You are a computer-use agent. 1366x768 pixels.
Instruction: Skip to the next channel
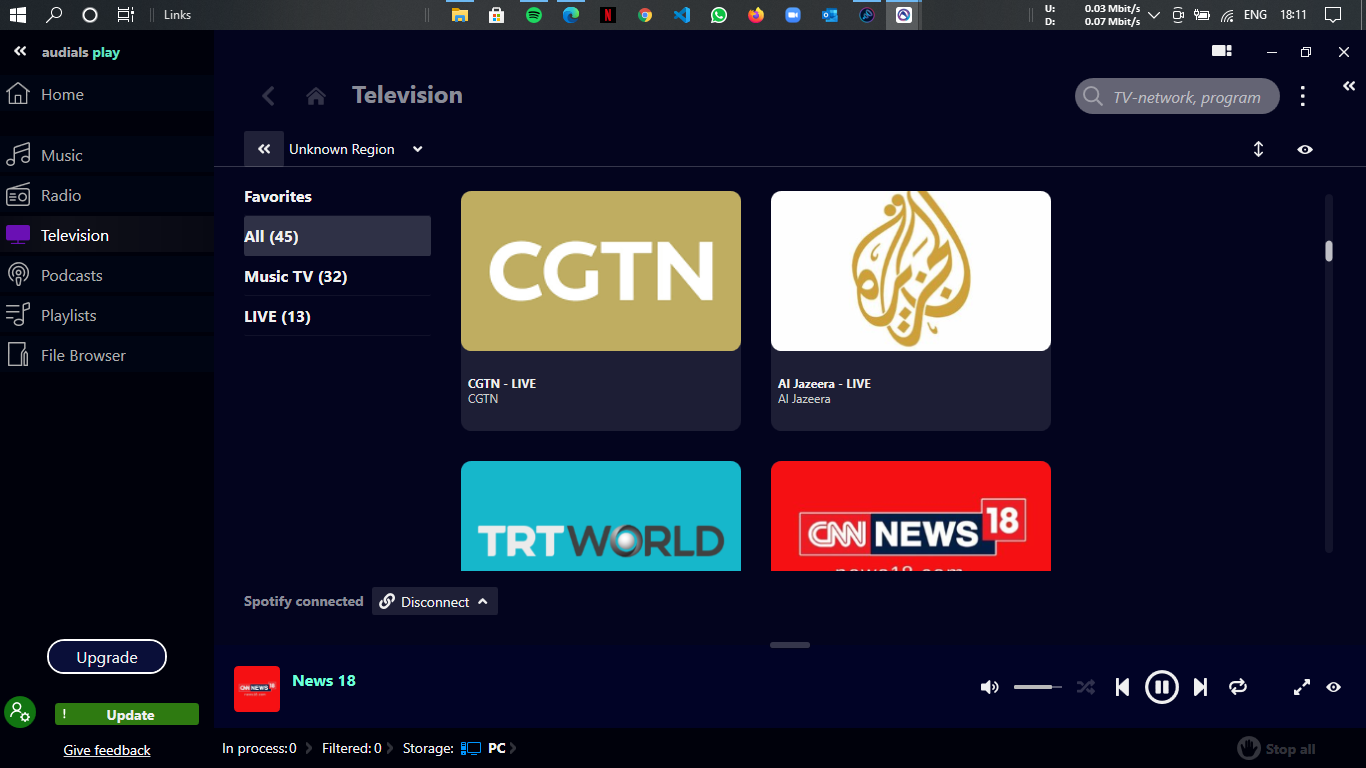click(x=1200, y=687)
